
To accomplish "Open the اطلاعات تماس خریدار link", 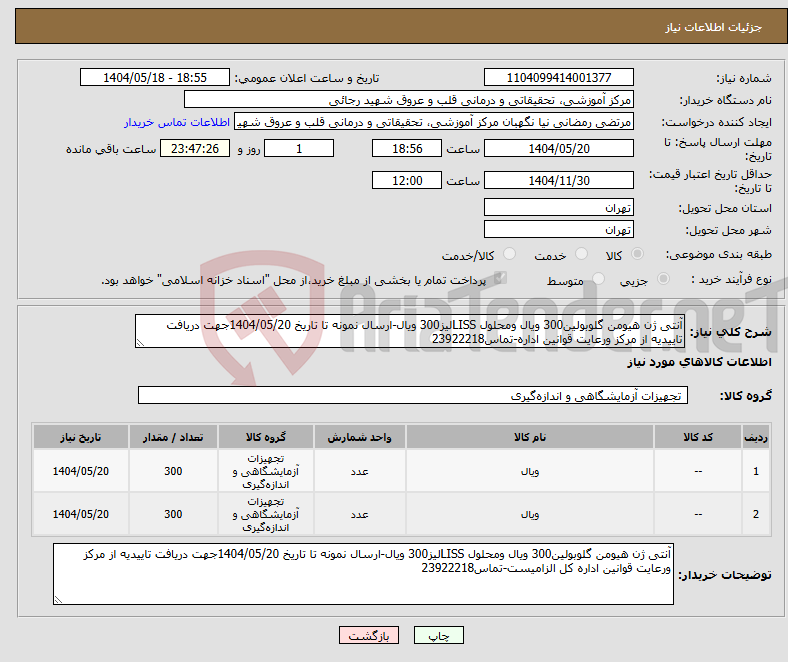I will pos(177,122).
